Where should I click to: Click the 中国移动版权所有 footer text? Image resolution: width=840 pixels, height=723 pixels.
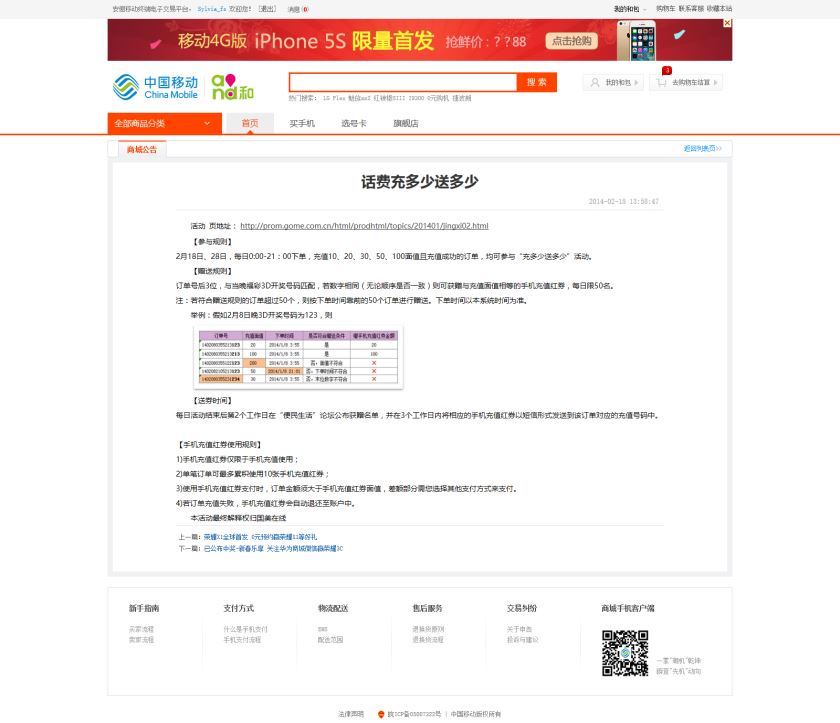[x=476, y=714]
